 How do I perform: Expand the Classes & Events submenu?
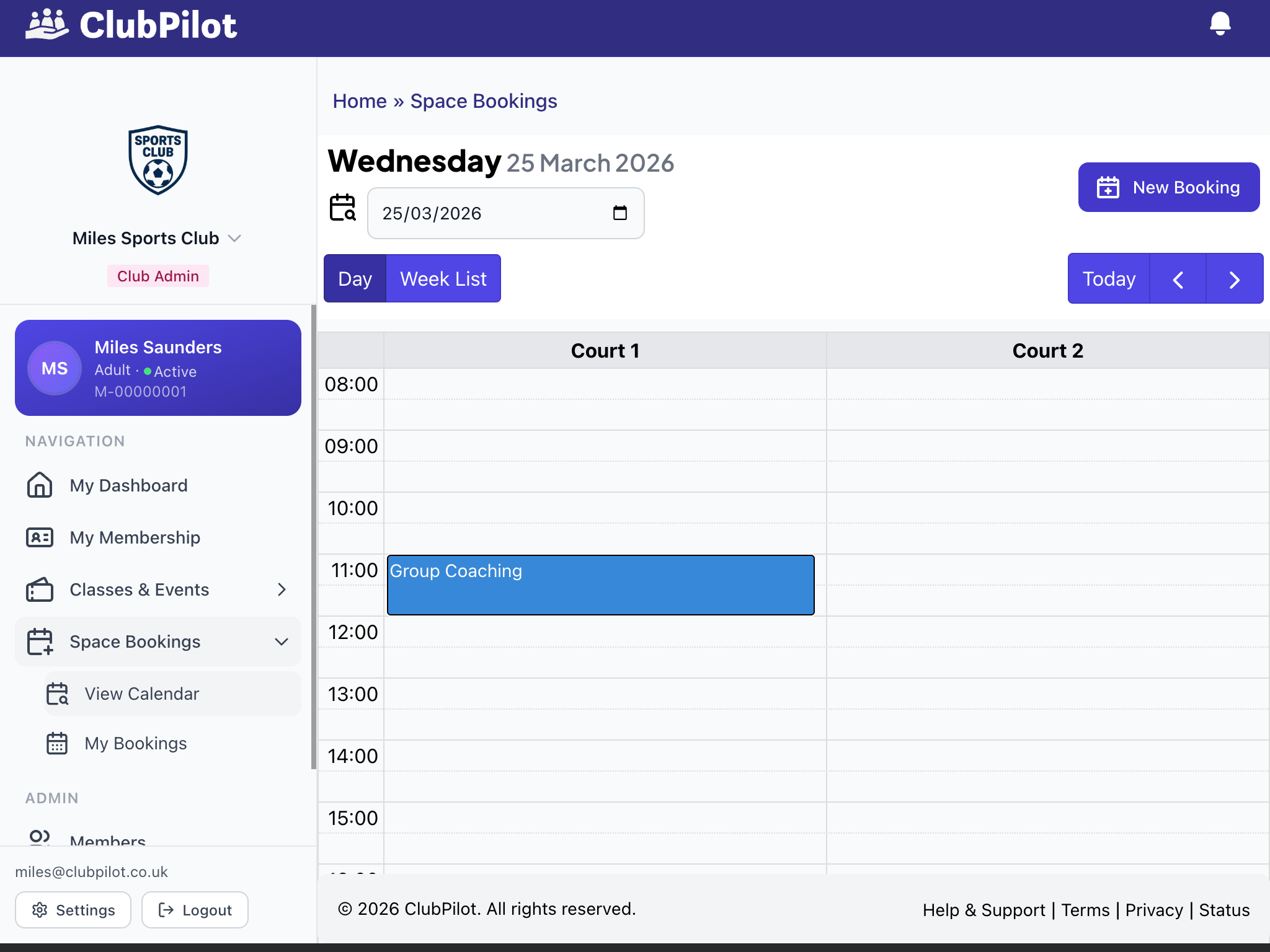click(x=282, y=589)
